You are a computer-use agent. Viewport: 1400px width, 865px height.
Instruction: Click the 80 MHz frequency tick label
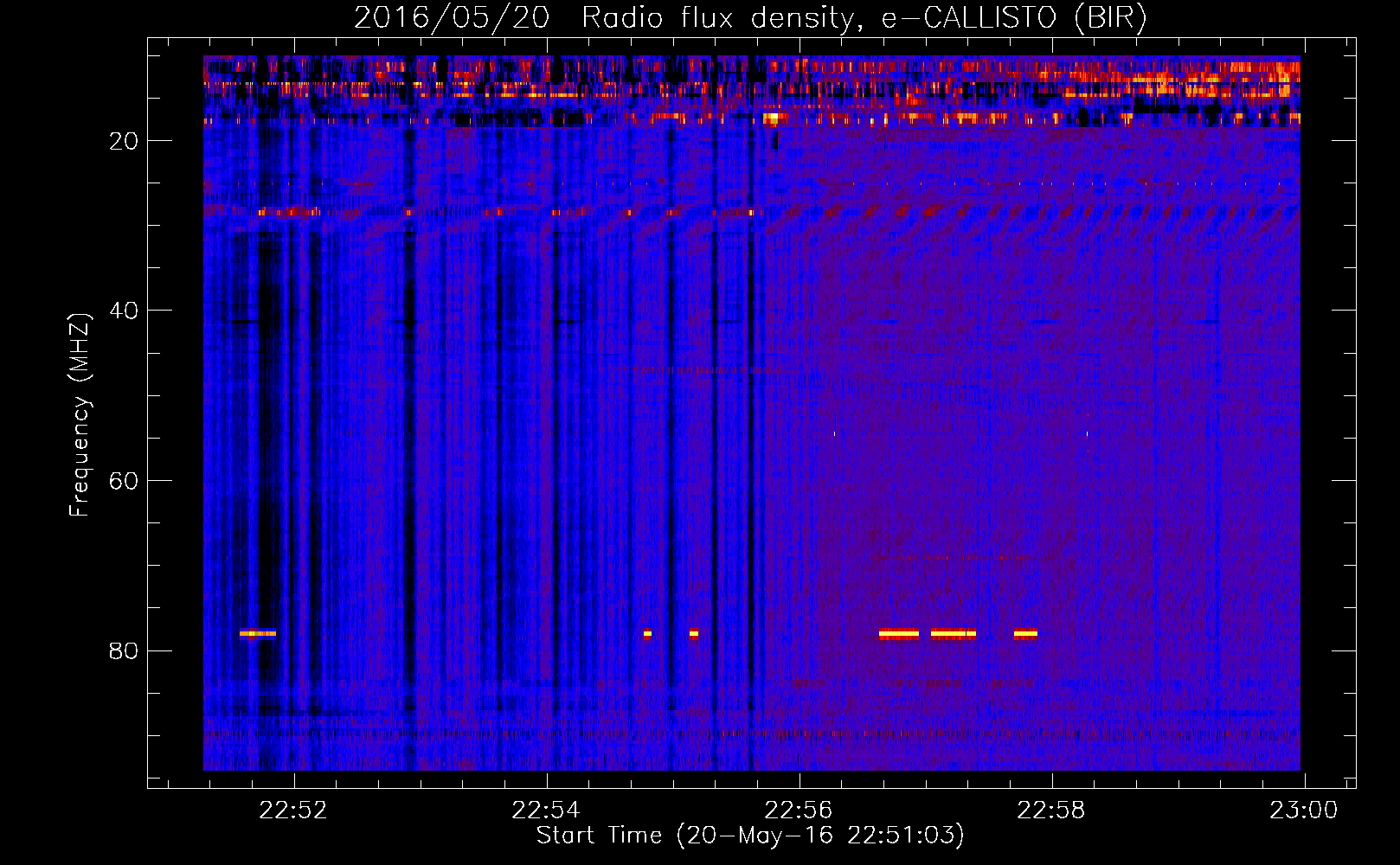pos(124,650)
